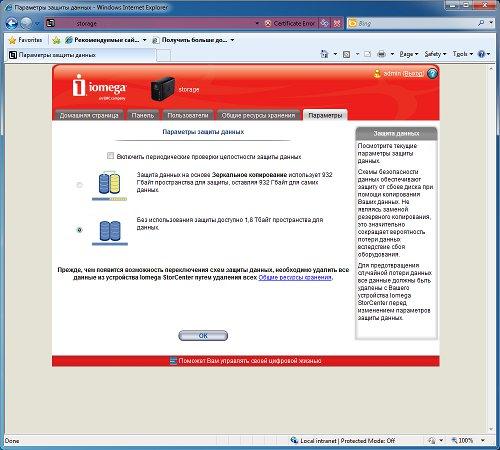Select the no-protection 1.8 TB radio button

click(79, 230)
